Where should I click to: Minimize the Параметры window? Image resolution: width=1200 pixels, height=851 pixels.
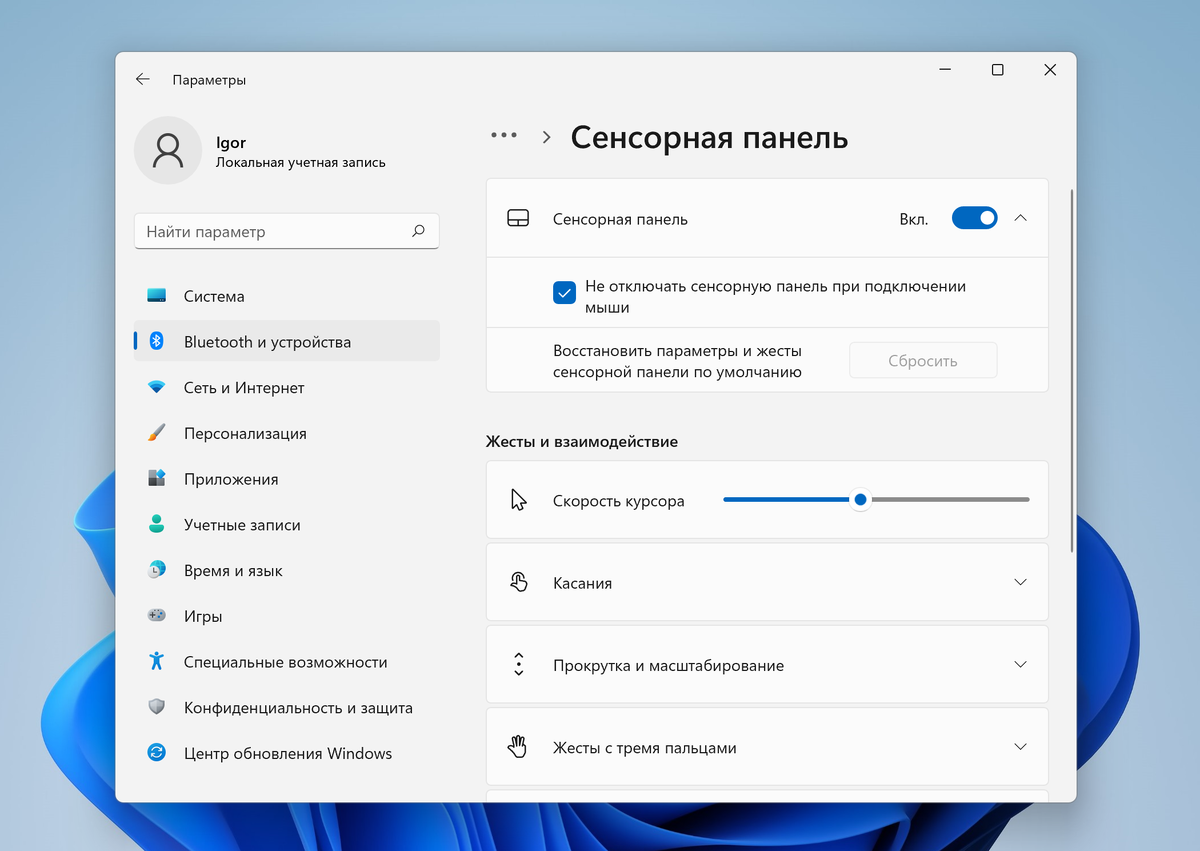pyautogui.click(x=945, y=70)
